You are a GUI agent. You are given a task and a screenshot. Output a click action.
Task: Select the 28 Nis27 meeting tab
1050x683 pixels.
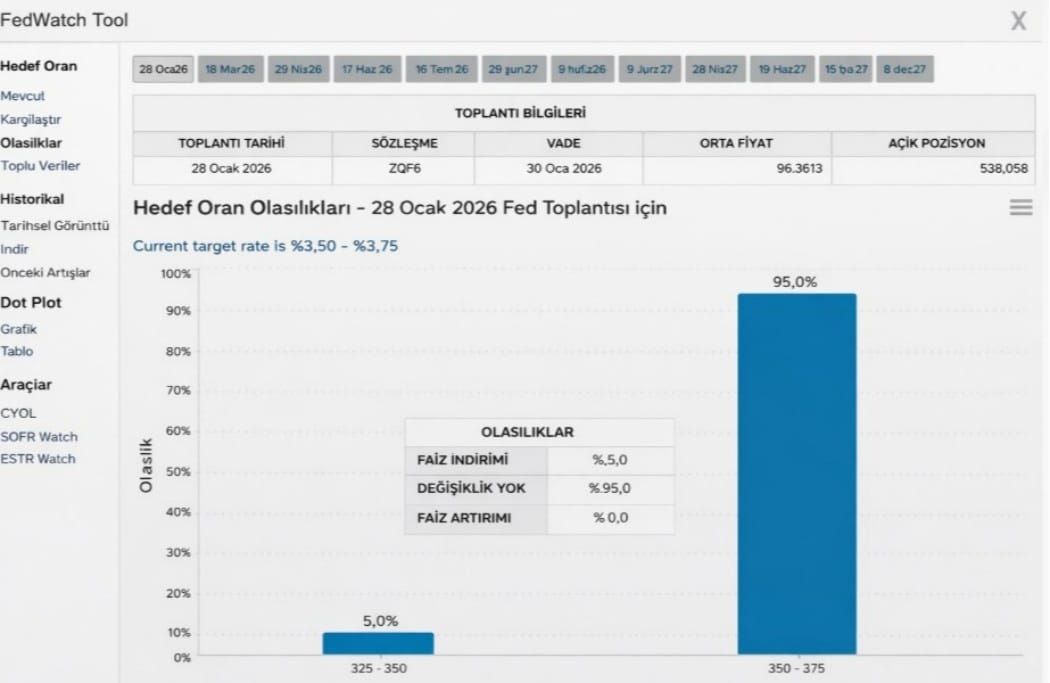pos(715,69)
